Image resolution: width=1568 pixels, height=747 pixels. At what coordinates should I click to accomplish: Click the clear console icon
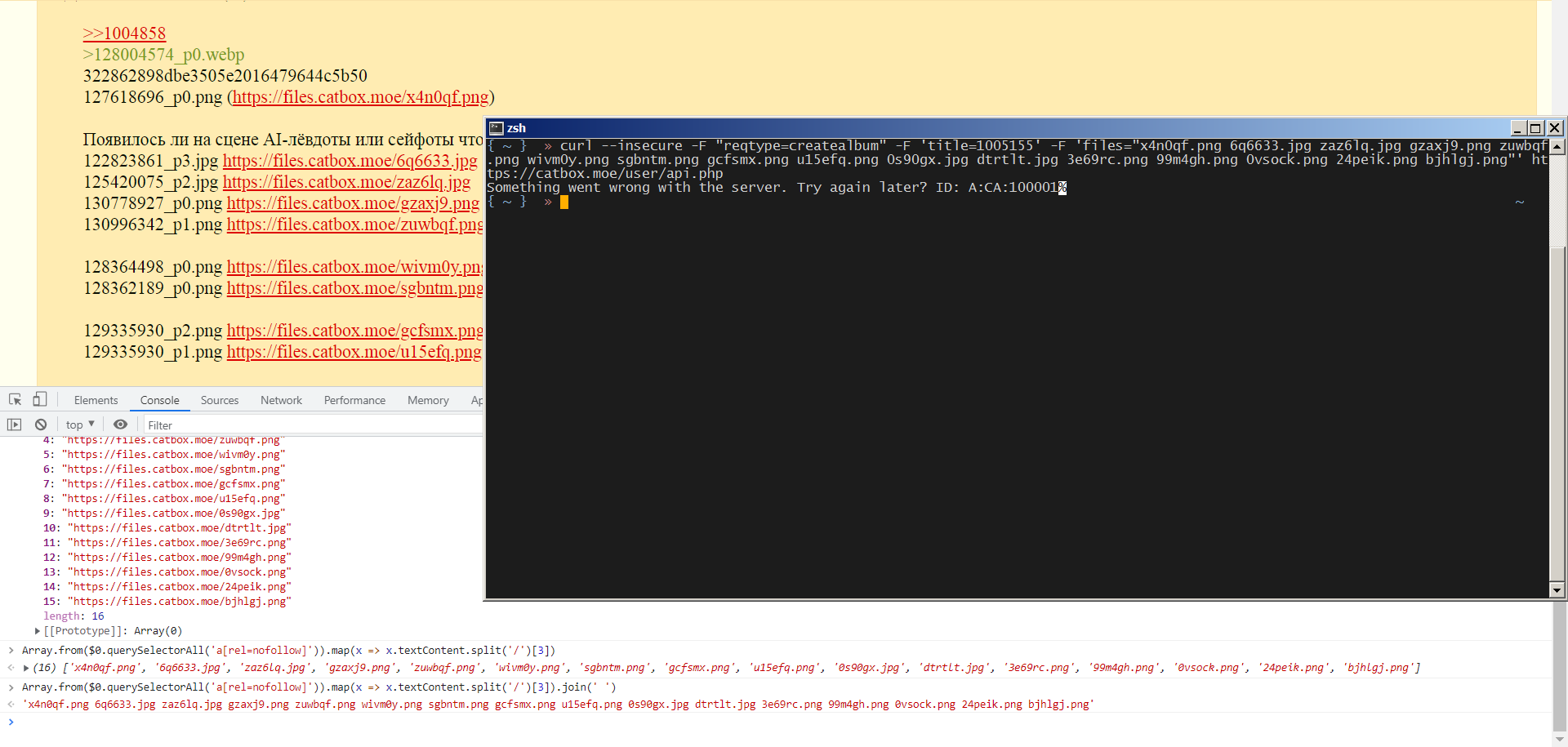(41, 425)
